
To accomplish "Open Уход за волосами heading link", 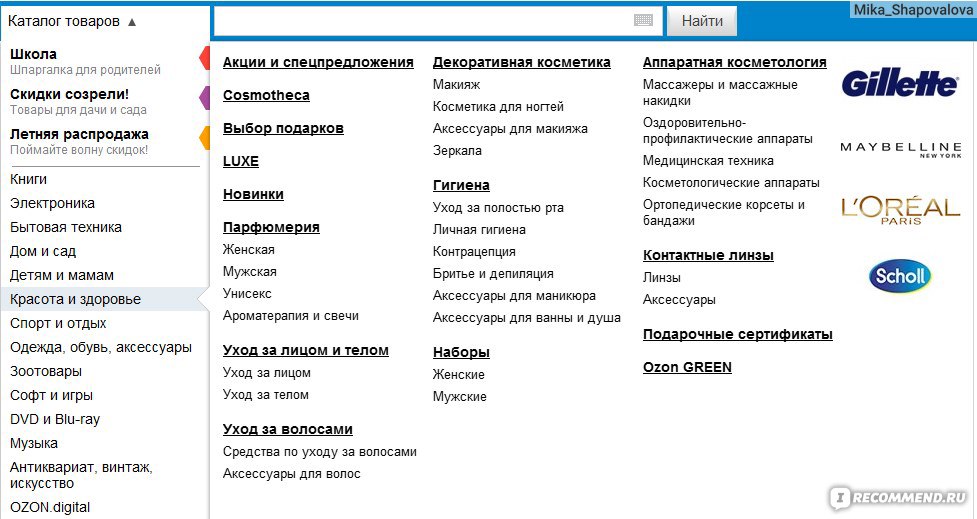I will click(288, 429).
